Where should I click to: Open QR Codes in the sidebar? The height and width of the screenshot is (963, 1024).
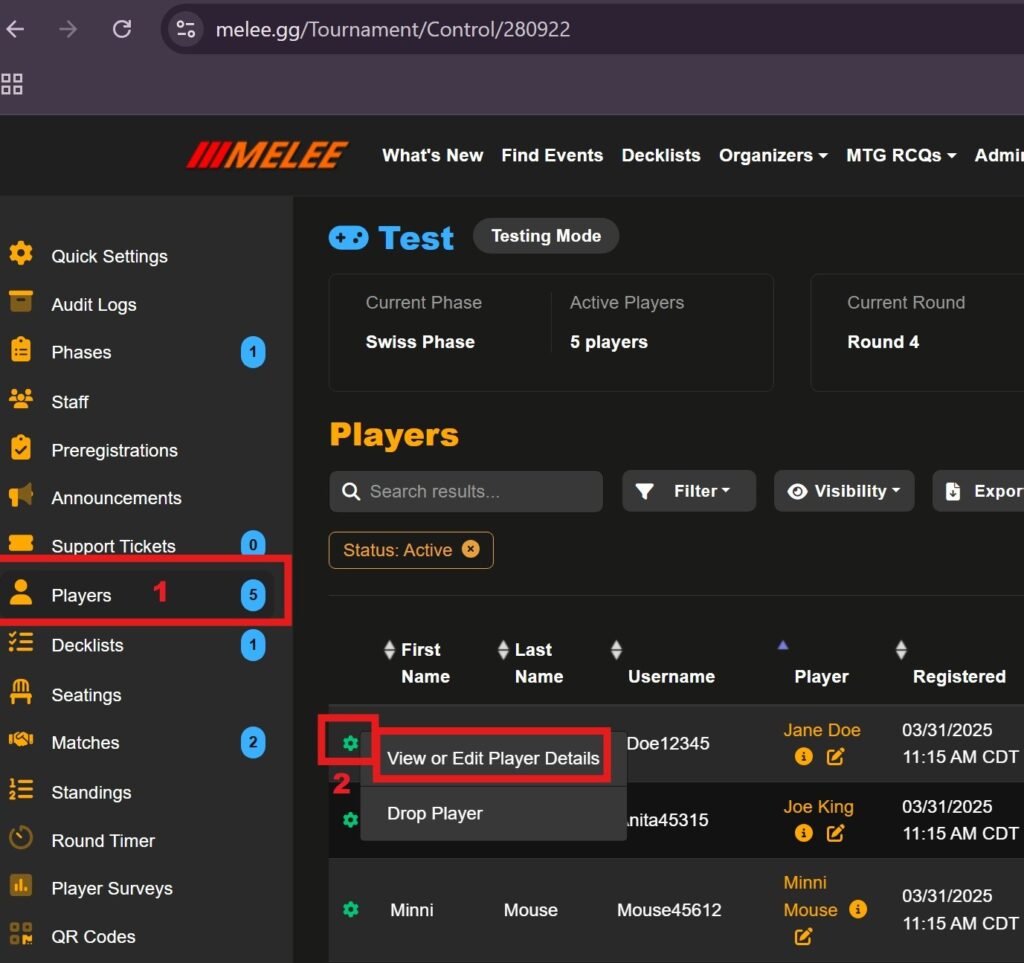click(93, 936)
